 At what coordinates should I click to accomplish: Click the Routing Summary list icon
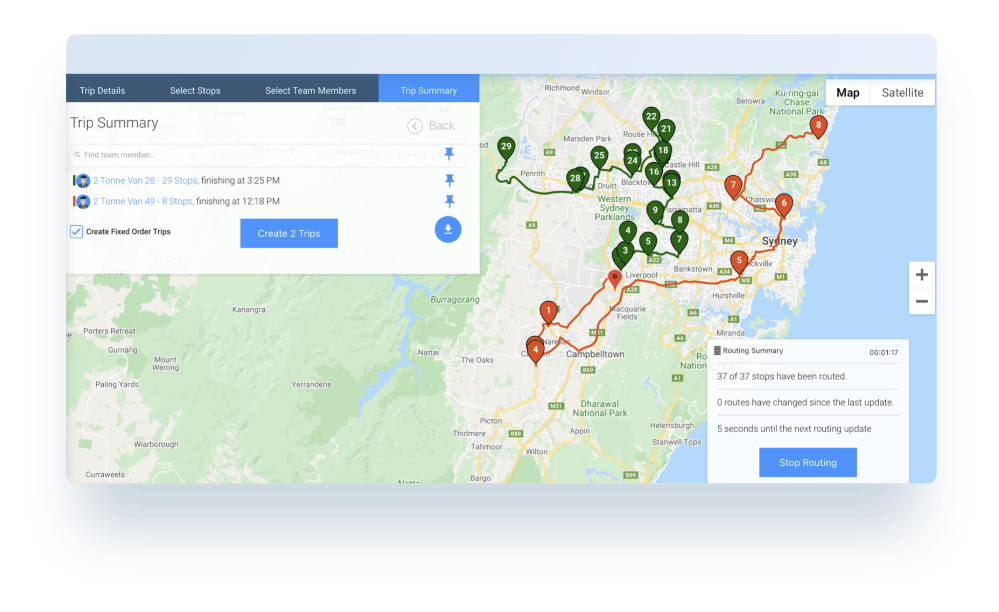point(717,350)
